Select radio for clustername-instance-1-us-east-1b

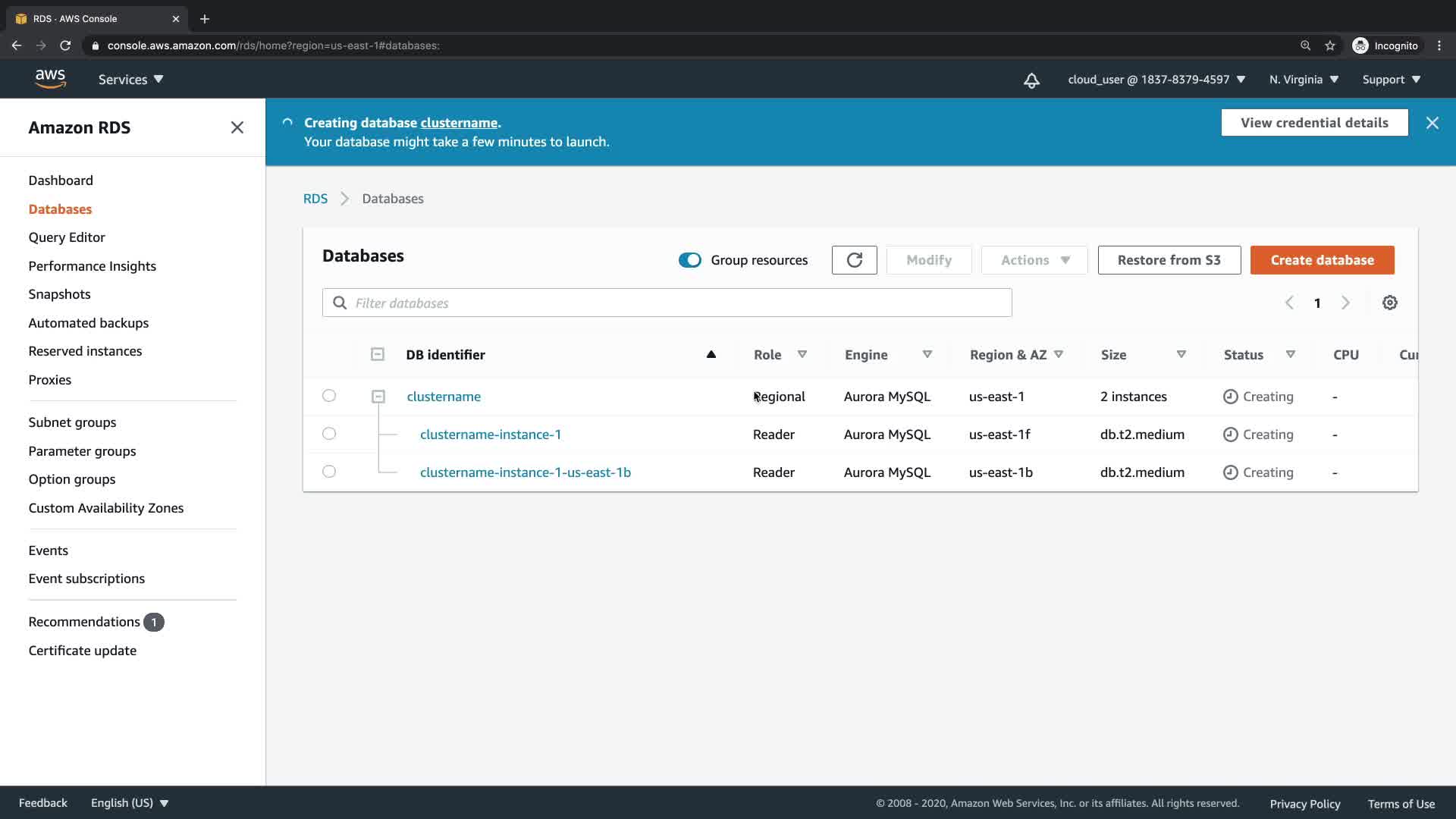[x=328, y=472]
